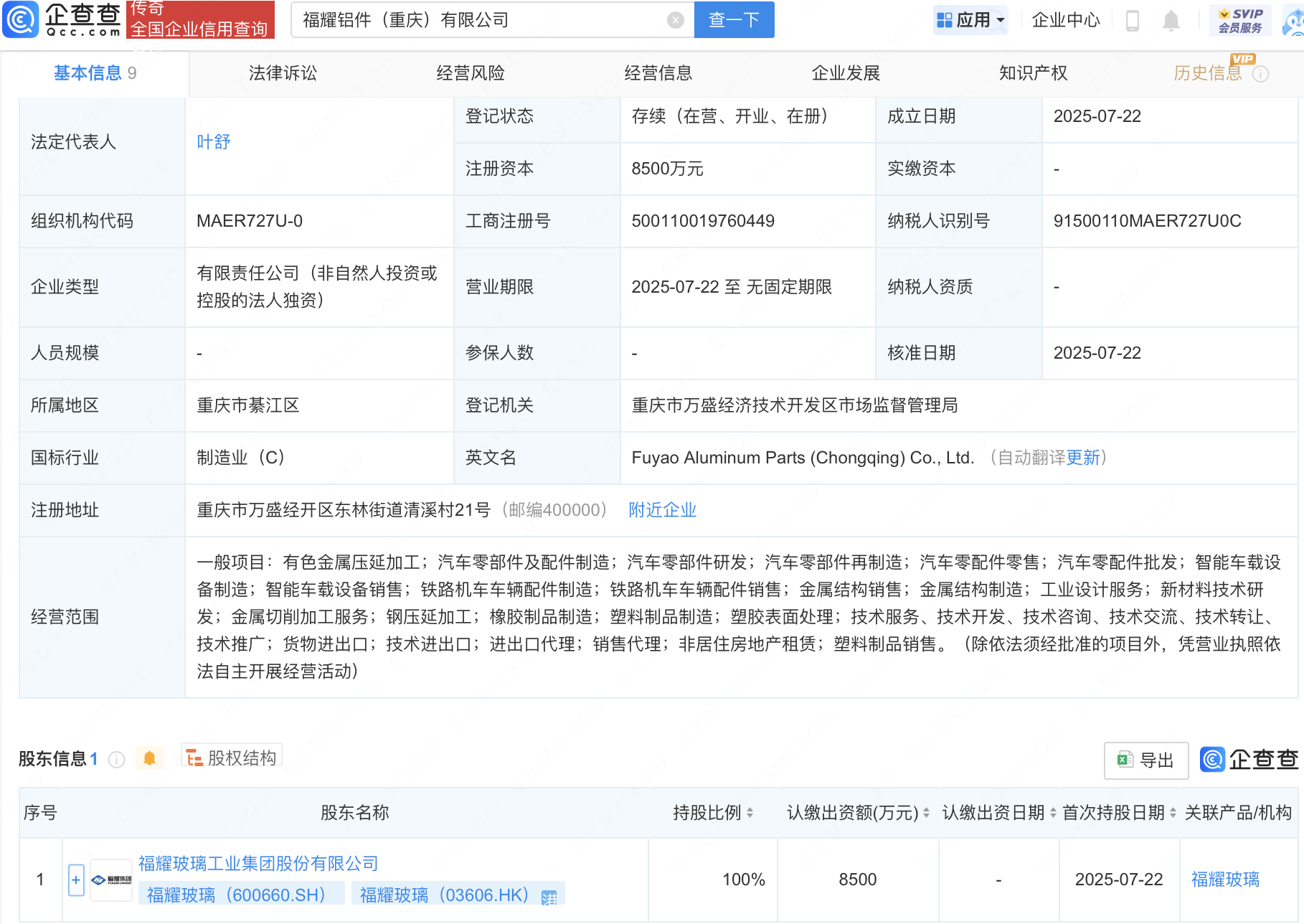The width and height of the screenshot is (1304, 924).
Task: Click icon after 03606.HK tag
Action: 549,897
